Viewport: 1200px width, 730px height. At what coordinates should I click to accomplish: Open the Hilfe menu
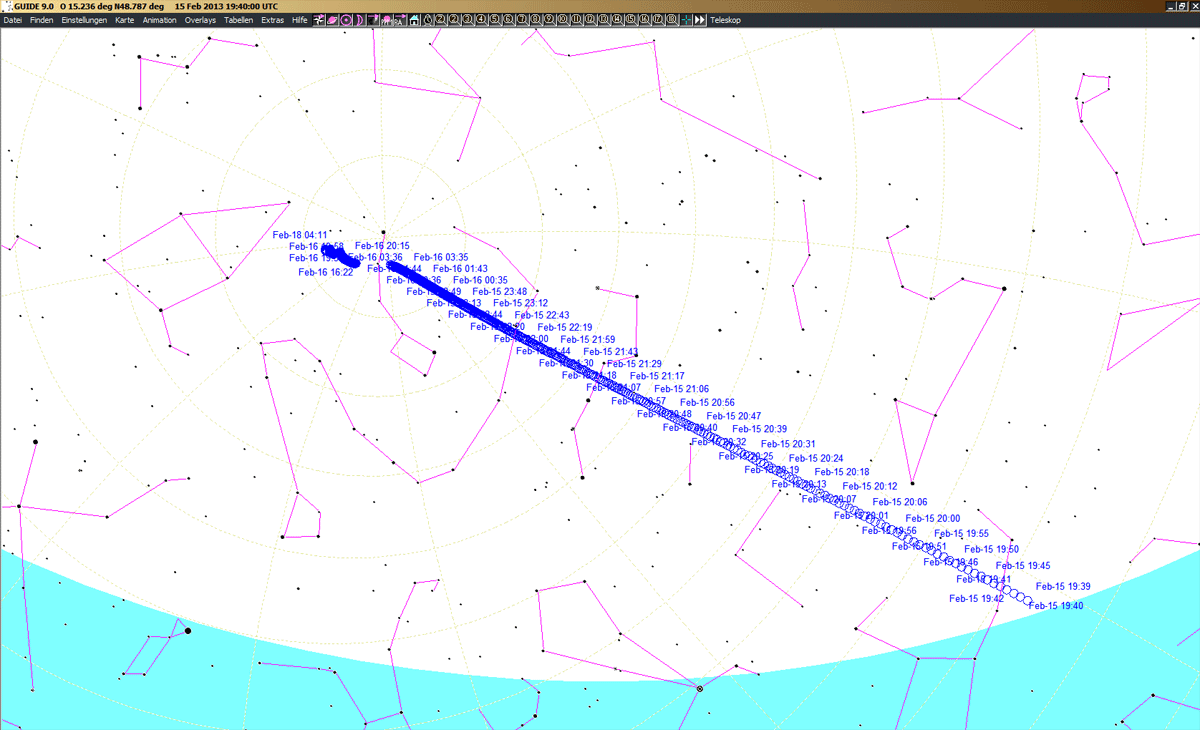[x=299, y=20]
